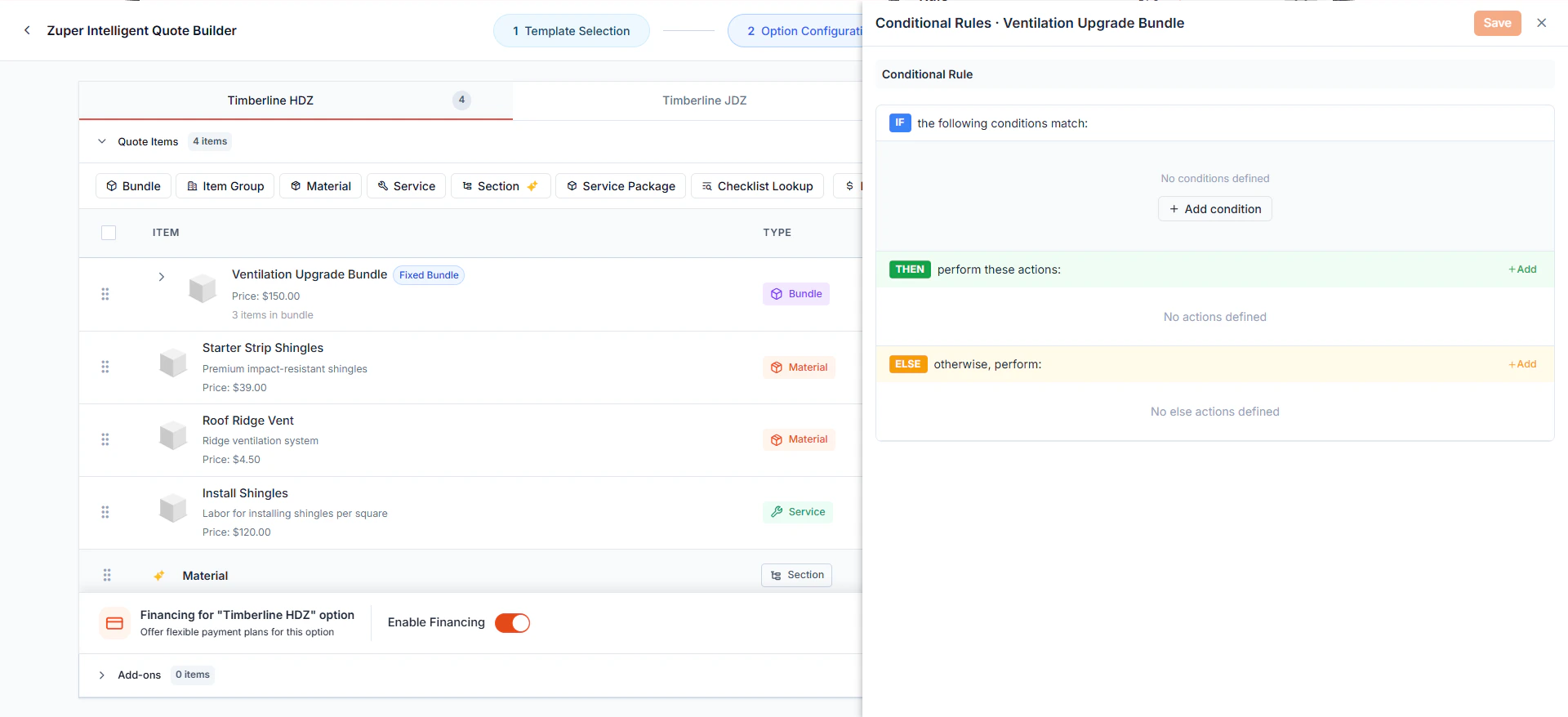The image size is (1568, 717).
Task: Collapse the Quote Items section
Action: click(102, 141)
